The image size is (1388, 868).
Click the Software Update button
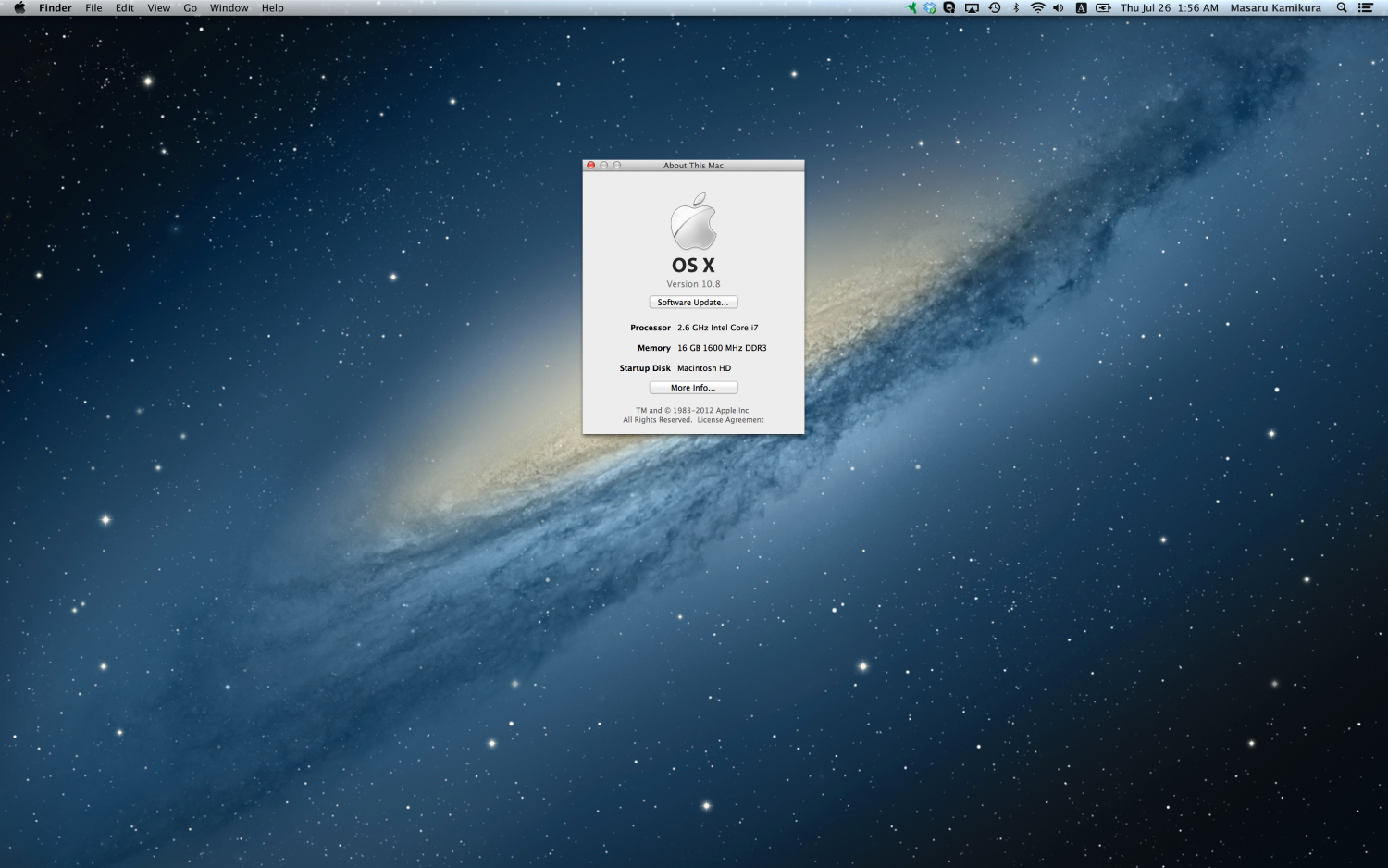[692, 302]
